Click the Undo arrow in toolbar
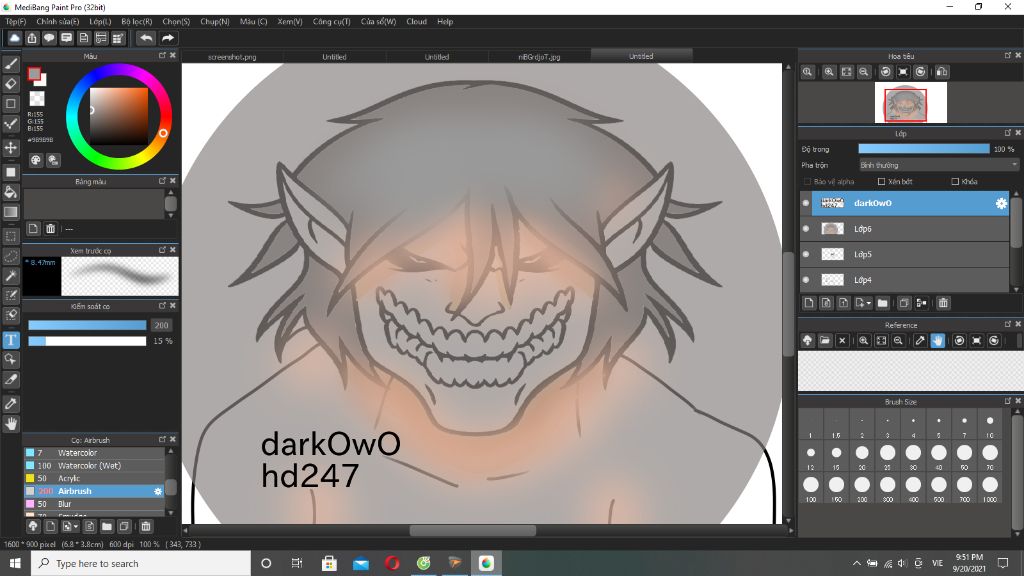This screenshot has width=1024, height=576. click(147, 39)
